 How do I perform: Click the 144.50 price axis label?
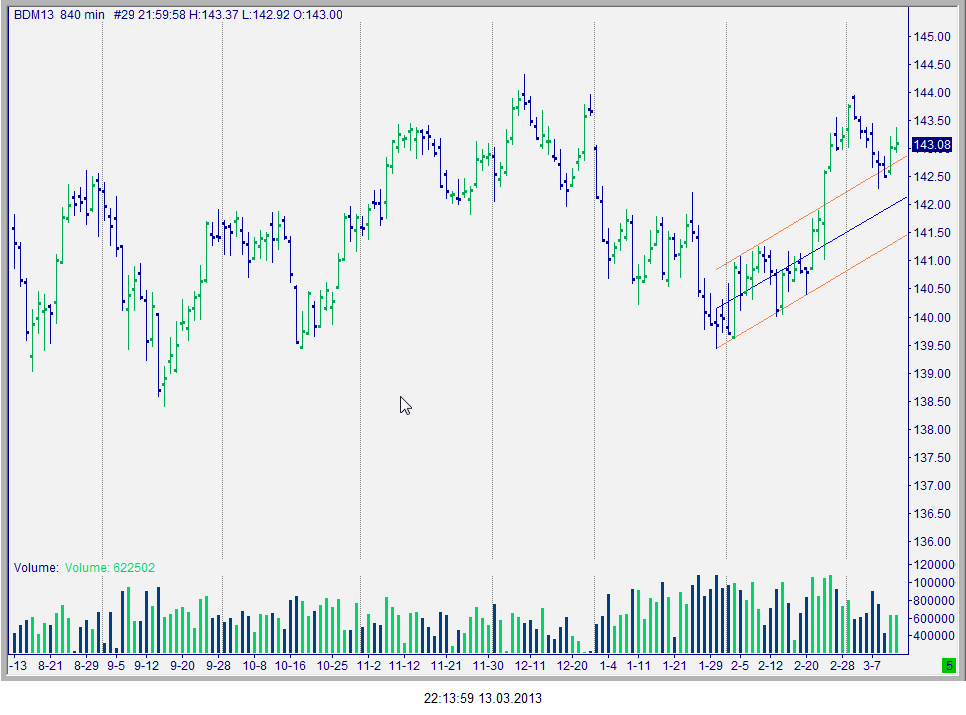(x=932, y=65)
